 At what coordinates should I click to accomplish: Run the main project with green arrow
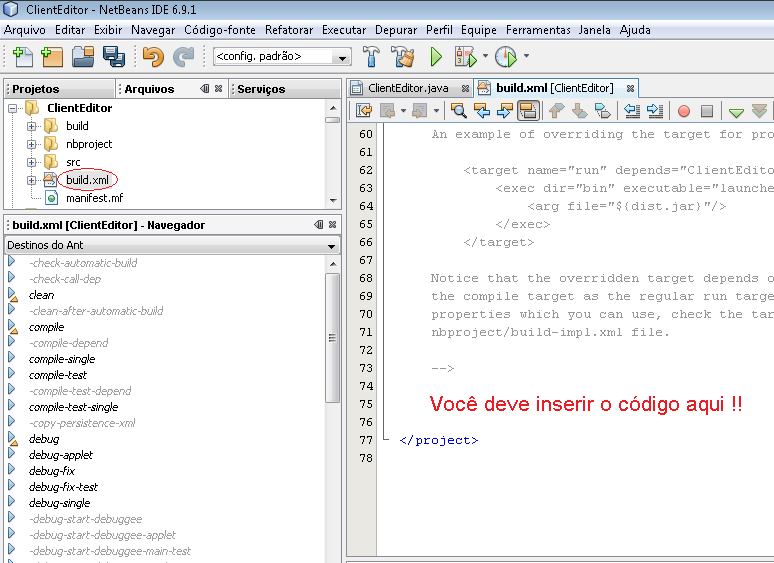click(436, 56)
